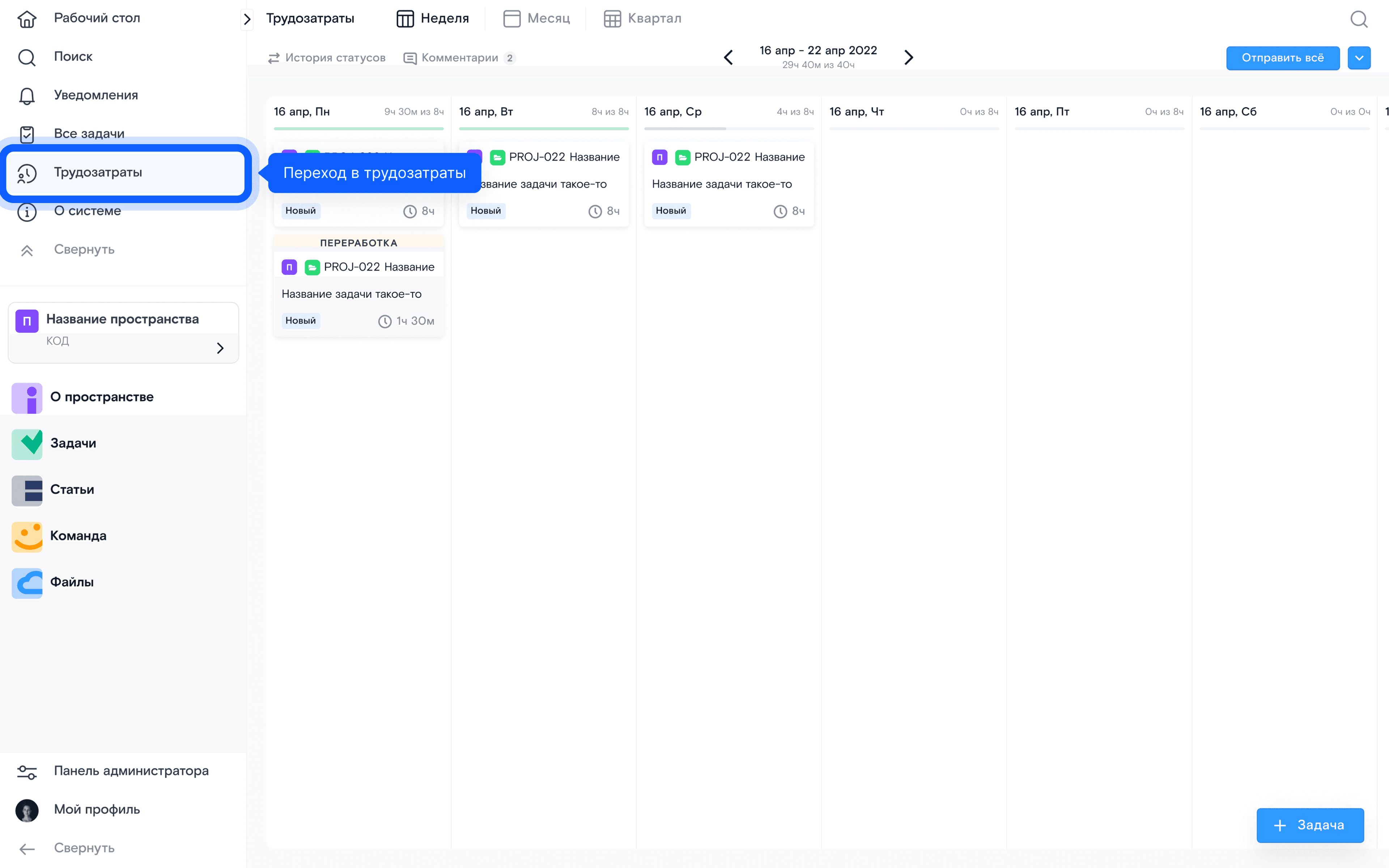Switch to Неделя view
1389x868 pixels.
tap(432, 19)
